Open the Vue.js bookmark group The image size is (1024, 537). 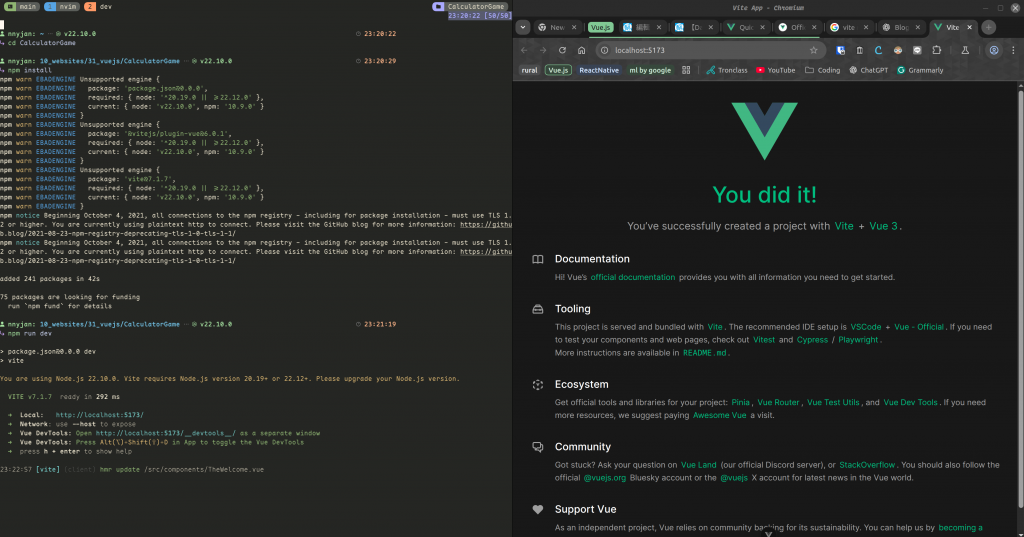558,70
